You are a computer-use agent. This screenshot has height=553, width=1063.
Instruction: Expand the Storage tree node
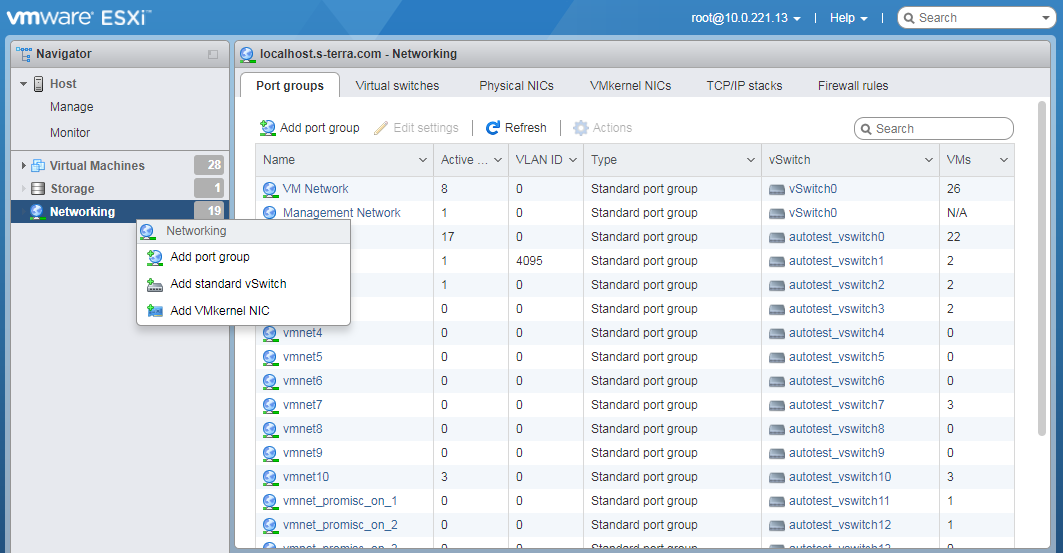point(24,188)
